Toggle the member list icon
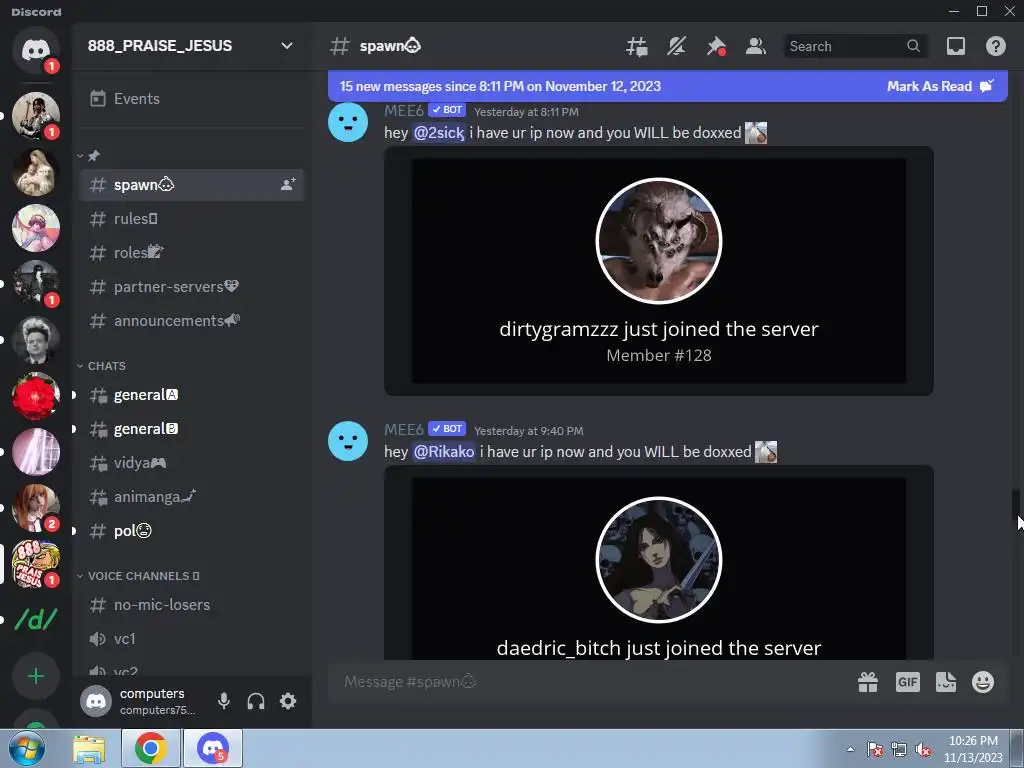Viewport: 1024px width, 768px height. tap(756, 46)
